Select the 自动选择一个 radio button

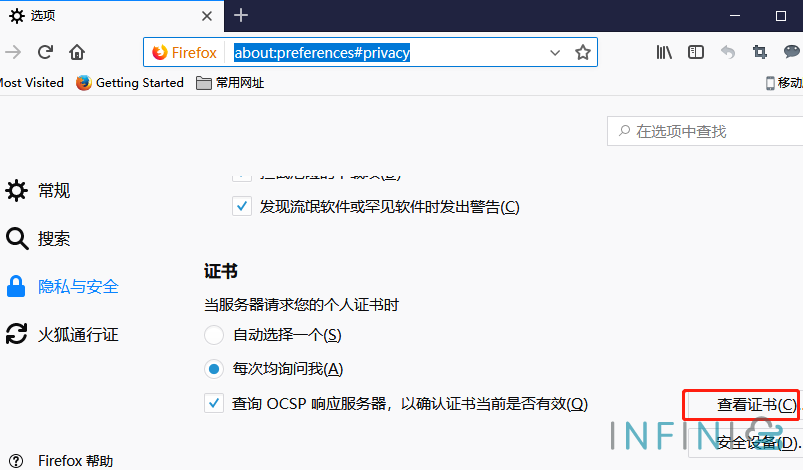214,335
